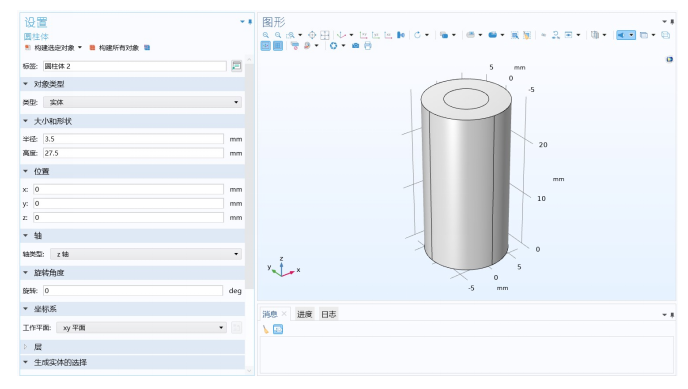Open the 工作平面 dropdown showing xy 平面
Viewport: 688px width, 389px height.
pyautogui.click(x=141, y=328)
